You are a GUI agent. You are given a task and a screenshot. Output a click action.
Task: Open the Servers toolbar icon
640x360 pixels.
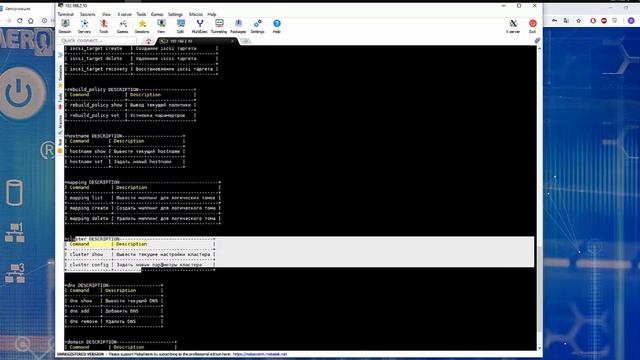pyautogui.click(x=84, y=26)
